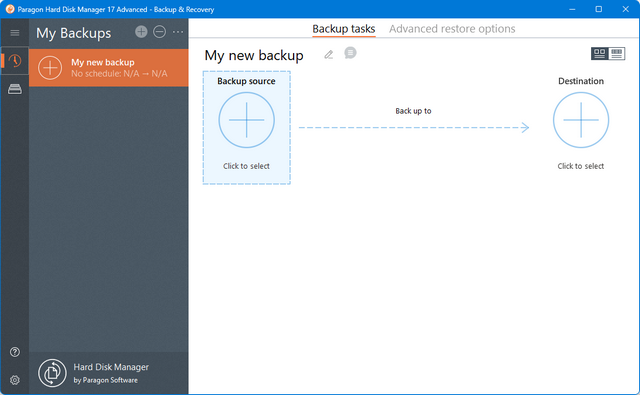Open more options ellipsis in My Backups
640x395 pixels.
coord(178,32)
